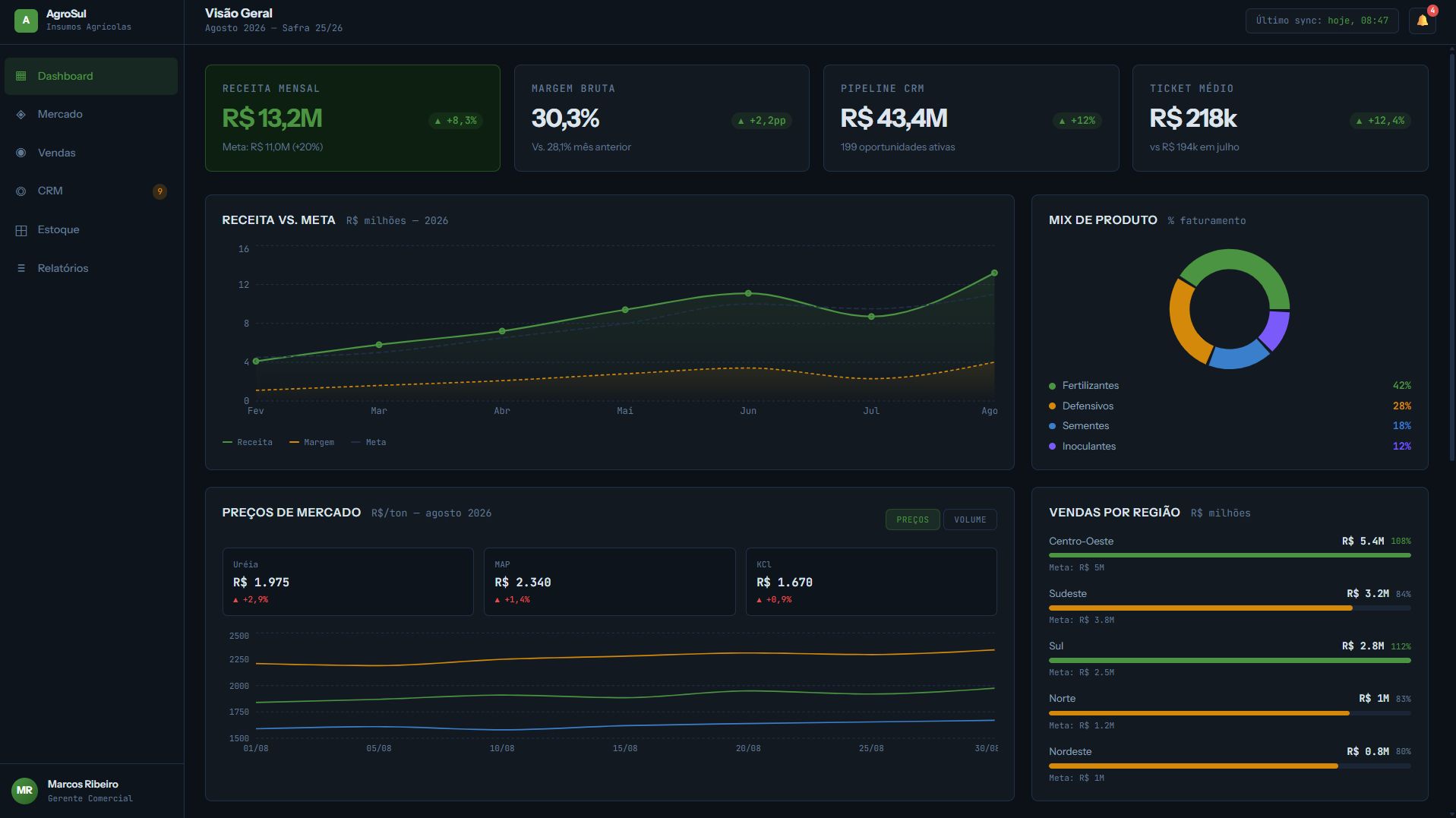Open the Pipeline CRM KPI card

point(971,118)
